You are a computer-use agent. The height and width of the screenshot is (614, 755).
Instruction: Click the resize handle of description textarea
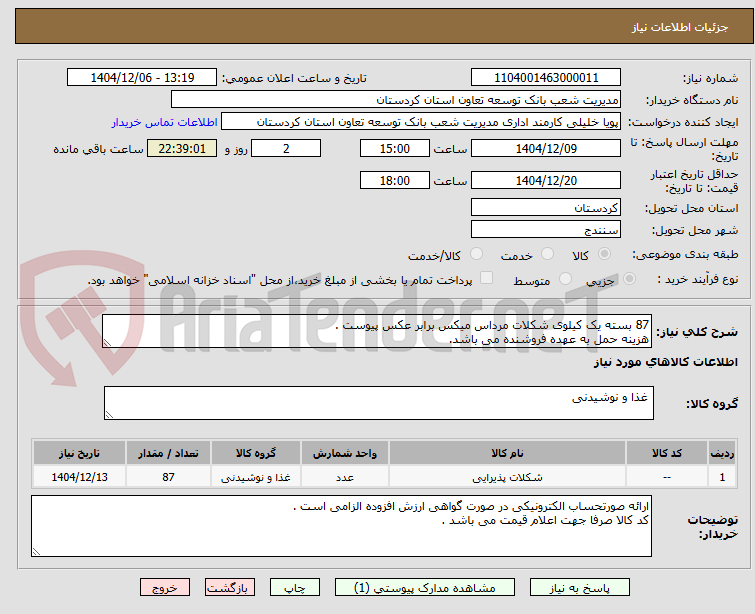[107, 342]
